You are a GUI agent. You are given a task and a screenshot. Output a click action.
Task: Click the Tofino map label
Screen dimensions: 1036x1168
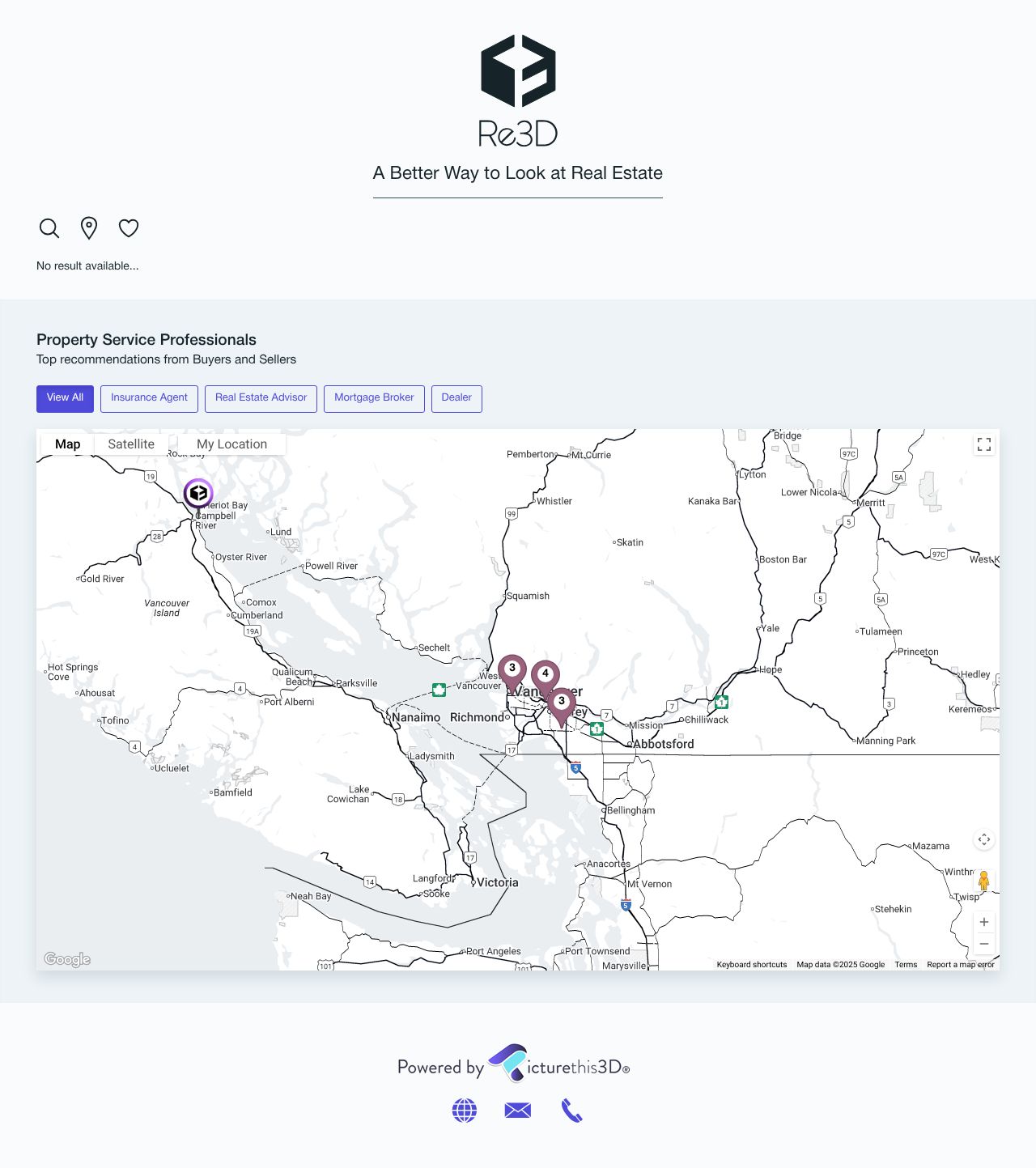coord(115,720)
